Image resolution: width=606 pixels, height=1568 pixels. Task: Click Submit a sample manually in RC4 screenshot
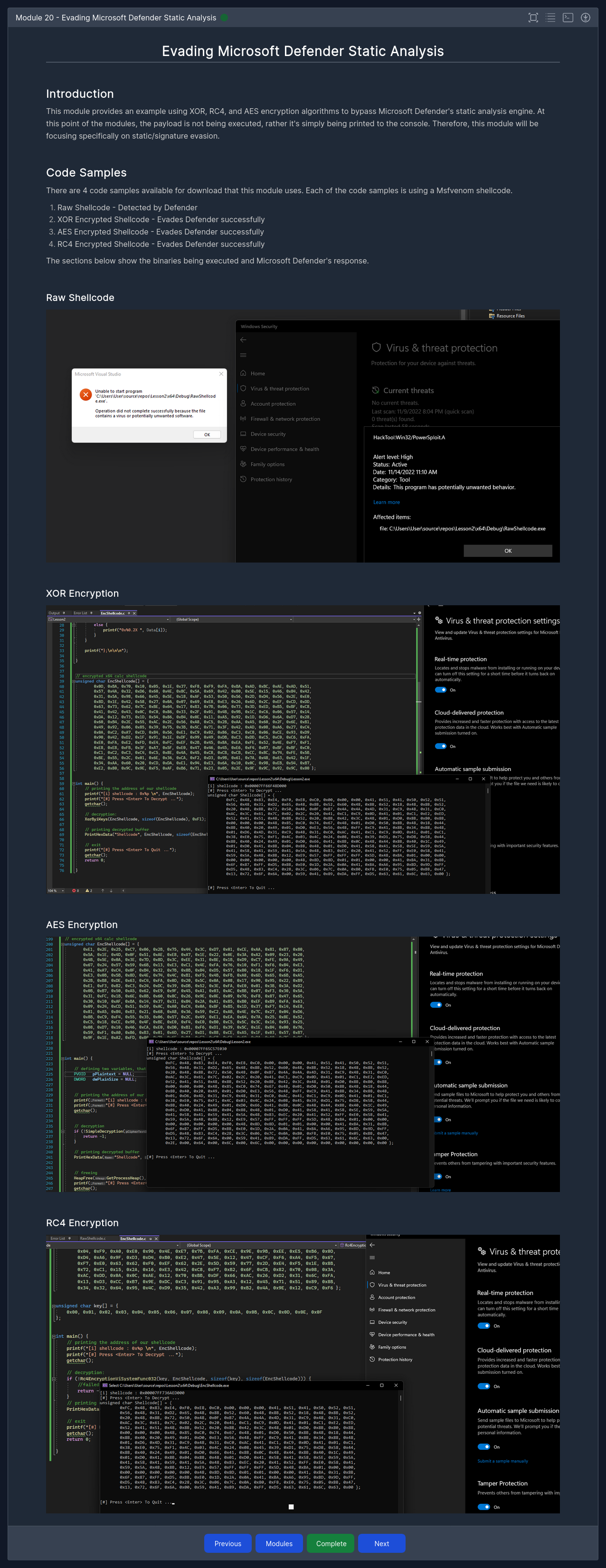click(x=502, y=1461)
